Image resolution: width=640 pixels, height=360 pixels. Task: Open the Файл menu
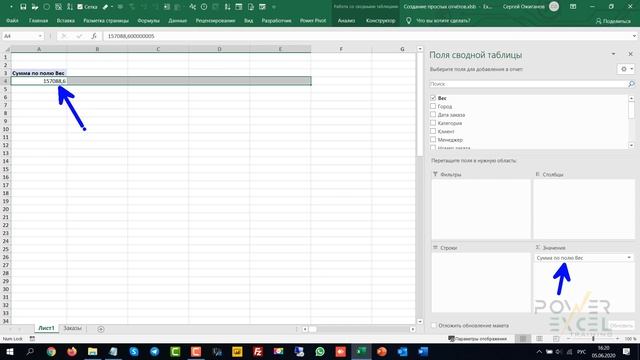point(12,20)
